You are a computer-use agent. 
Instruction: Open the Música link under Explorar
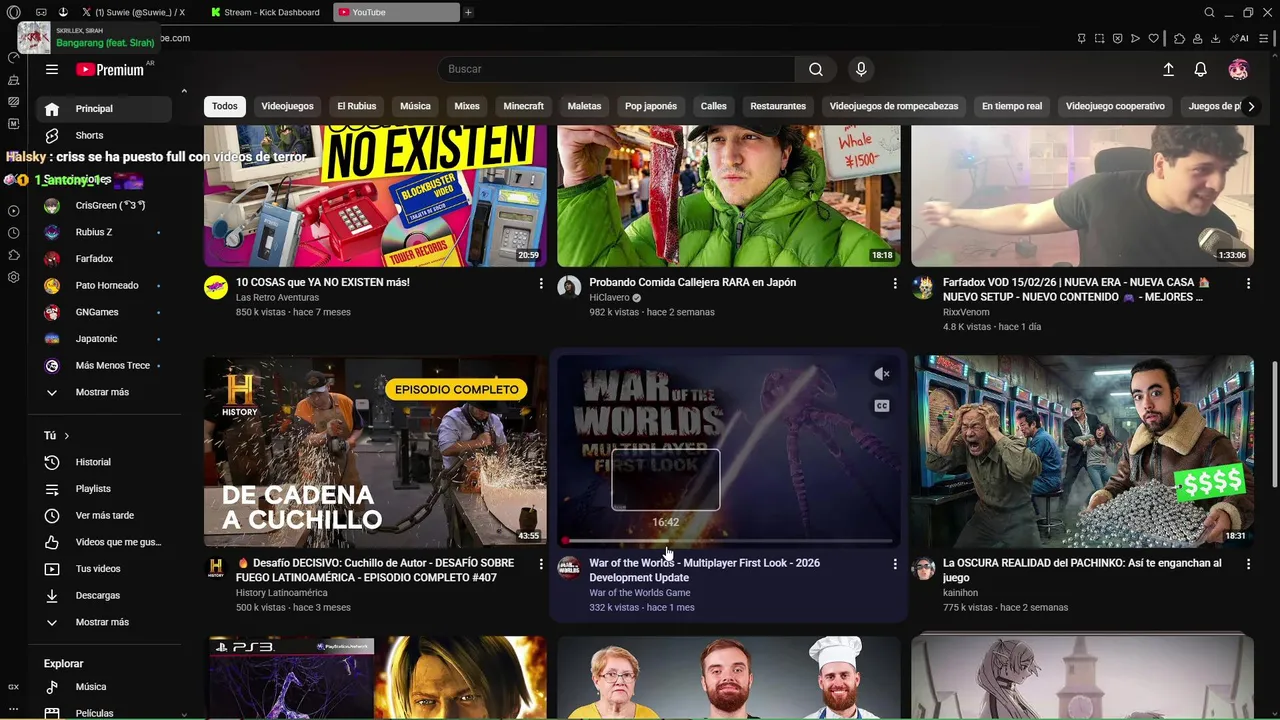(104, 687)
